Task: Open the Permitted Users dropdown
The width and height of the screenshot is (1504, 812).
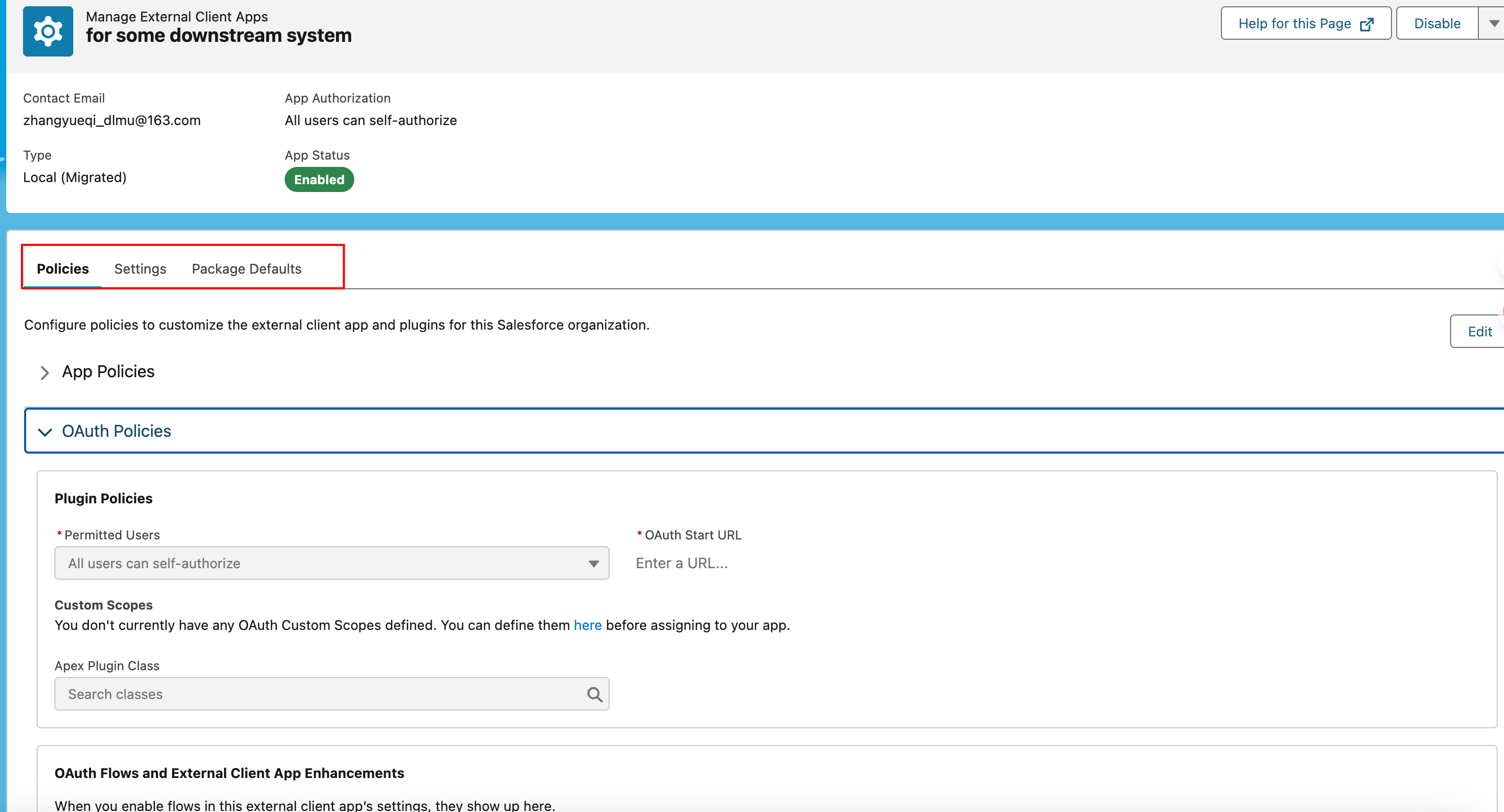Action: pos(331,563)
